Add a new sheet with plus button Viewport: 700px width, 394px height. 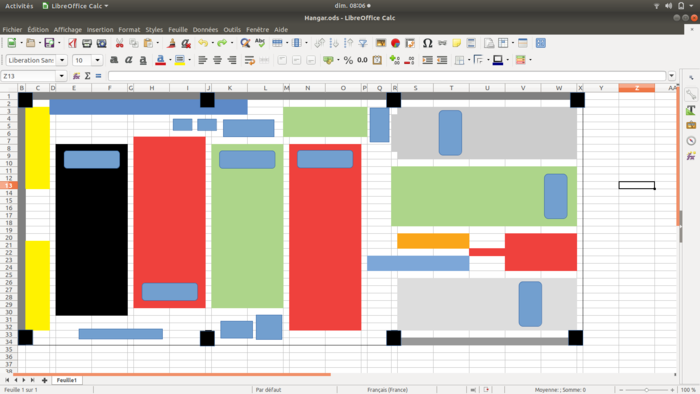coord(44,380)
